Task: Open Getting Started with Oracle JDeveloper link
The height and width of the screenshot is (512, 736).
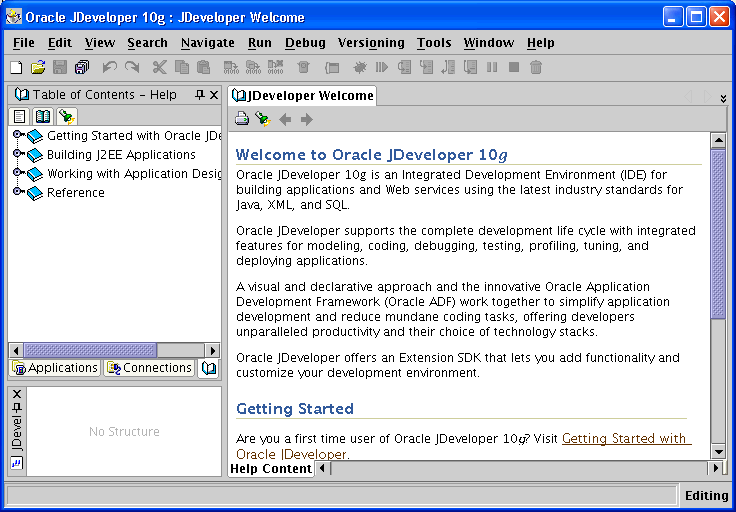Action: (x=626, y=439)
